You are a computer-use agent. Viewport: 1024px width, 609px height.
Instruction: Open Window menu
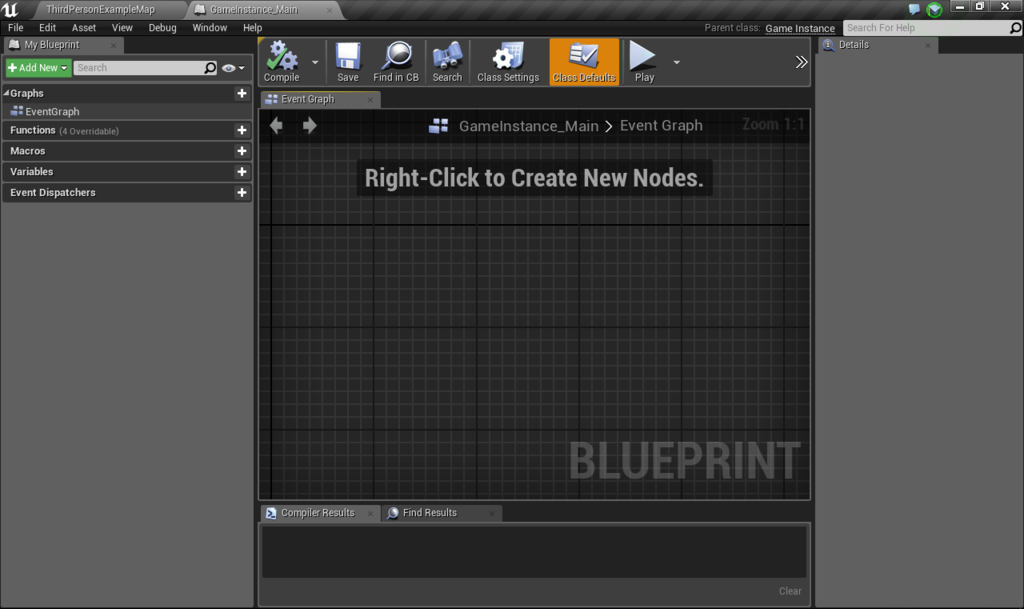(x=210, y=27)
